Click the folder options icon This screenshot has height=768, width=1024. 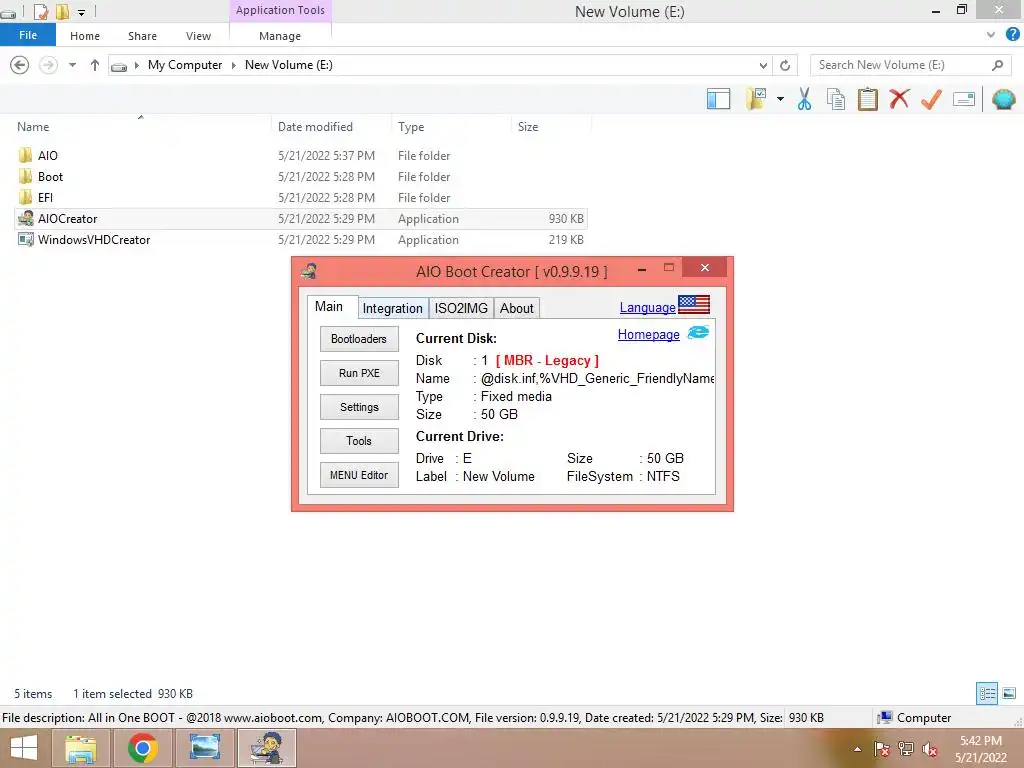tap(756, 99)
